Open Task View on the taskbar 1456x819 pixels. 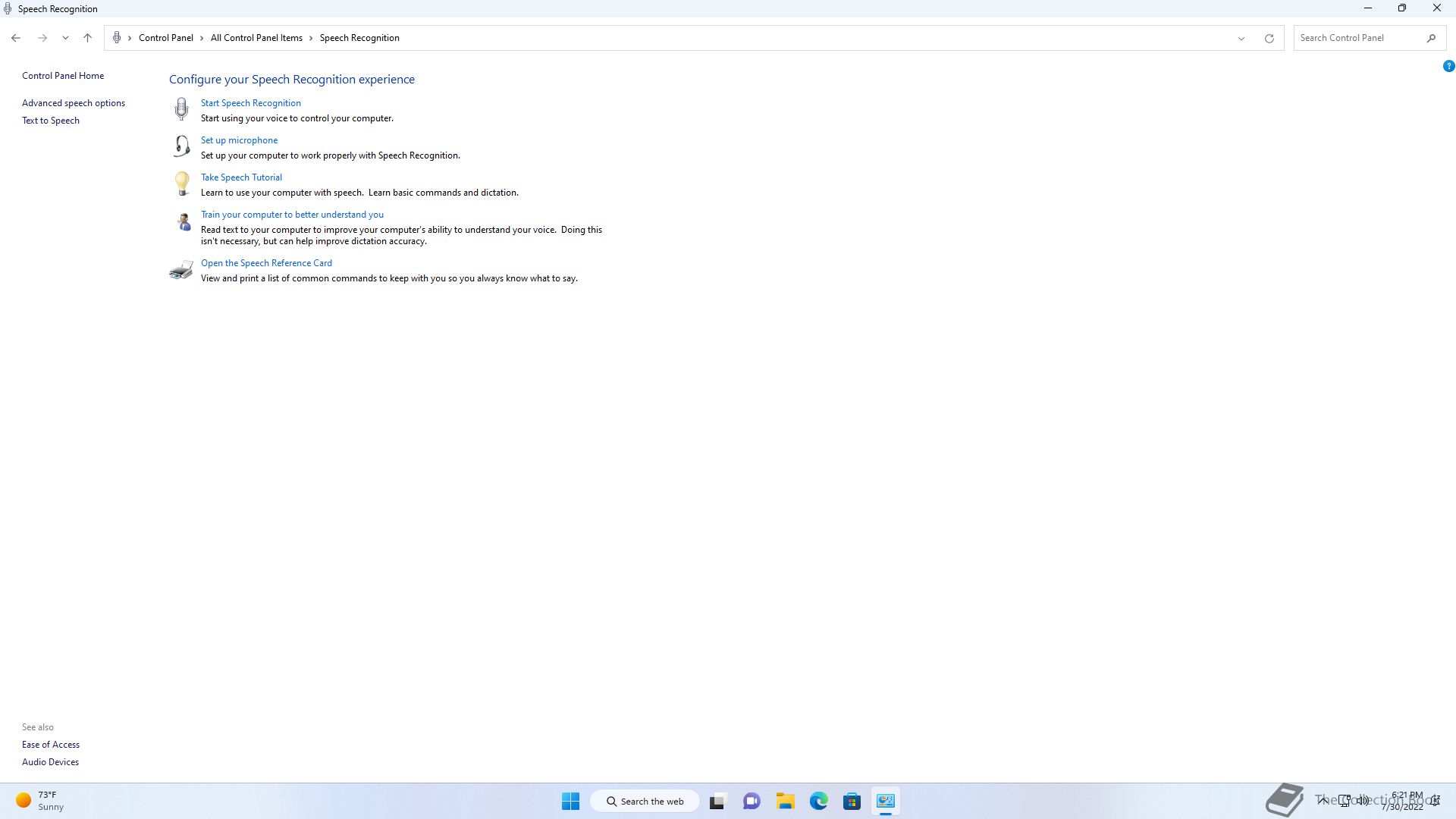tap(717, 801)
